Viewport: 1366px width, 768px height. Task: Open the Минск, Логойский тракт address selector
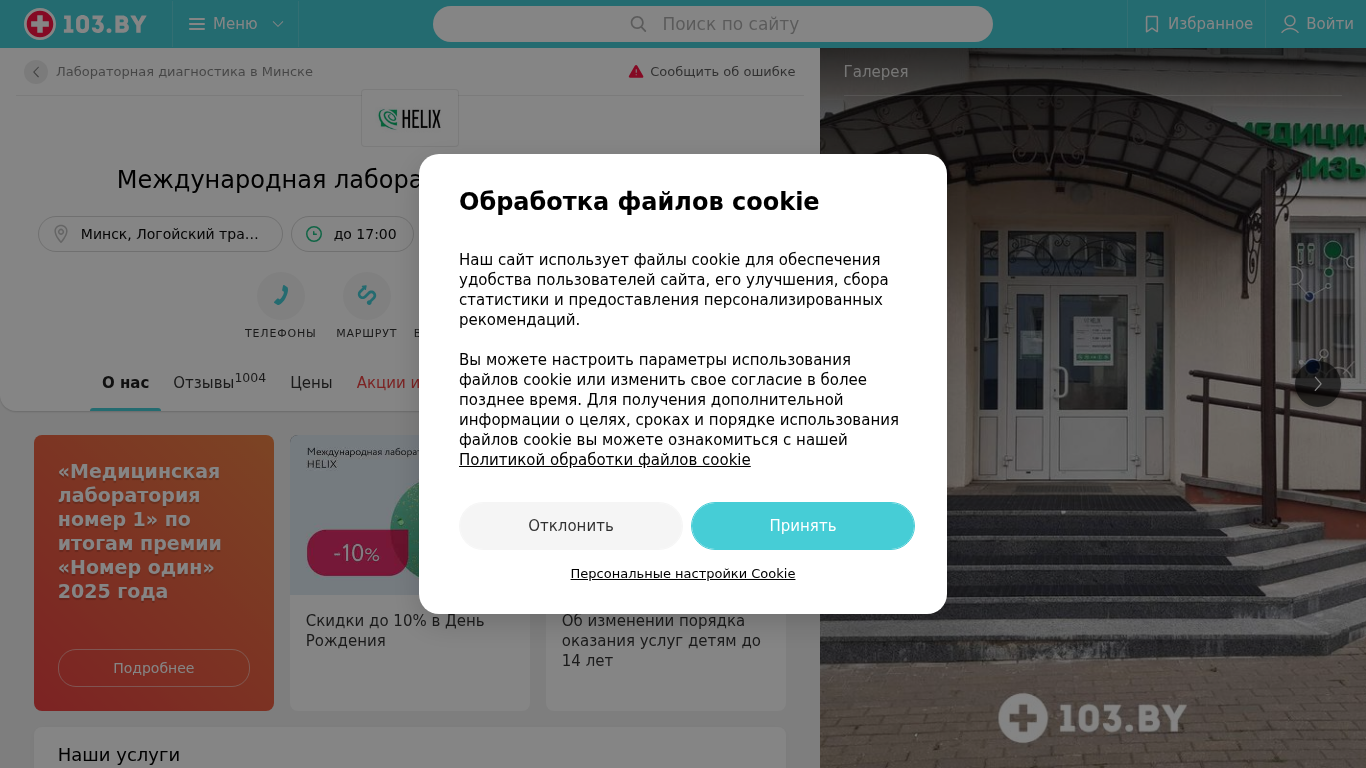[x=160, y=234]
